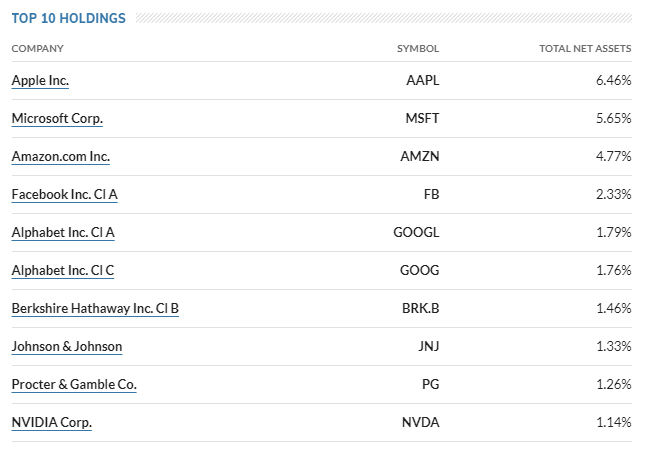
Task: Click the TOP 10 HOLDINGS heading
Action: [x=68, y=18]
